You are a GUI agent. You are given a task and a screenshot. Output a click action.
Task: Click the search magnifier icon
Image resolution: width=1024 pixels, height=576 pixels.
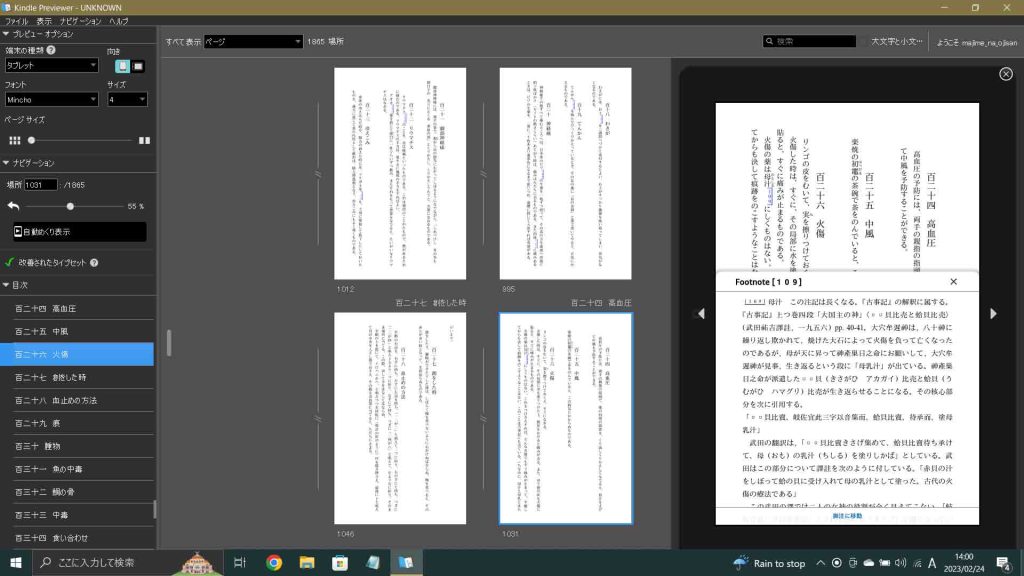point(769,41)
